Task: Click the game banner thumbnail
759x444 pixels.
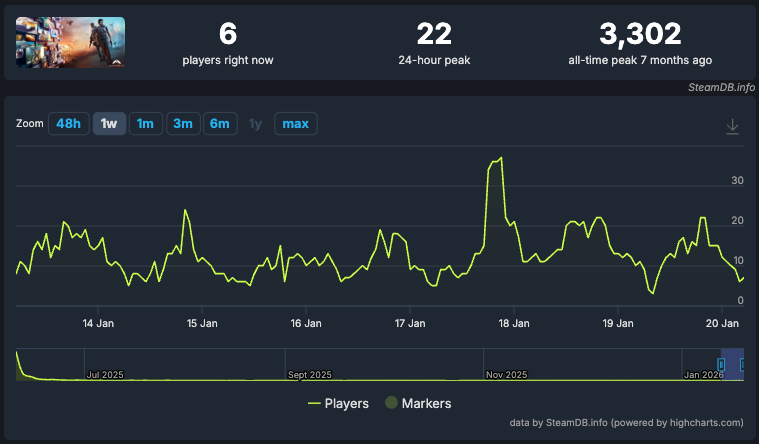Action: 70,42
